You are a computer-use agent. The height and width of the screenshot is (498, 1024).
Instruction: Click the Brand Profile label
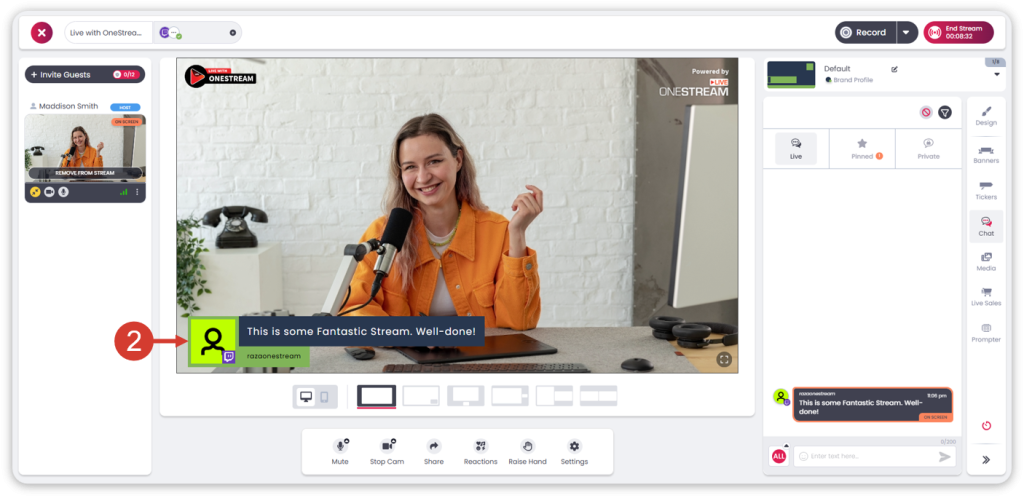coord(853,80)
